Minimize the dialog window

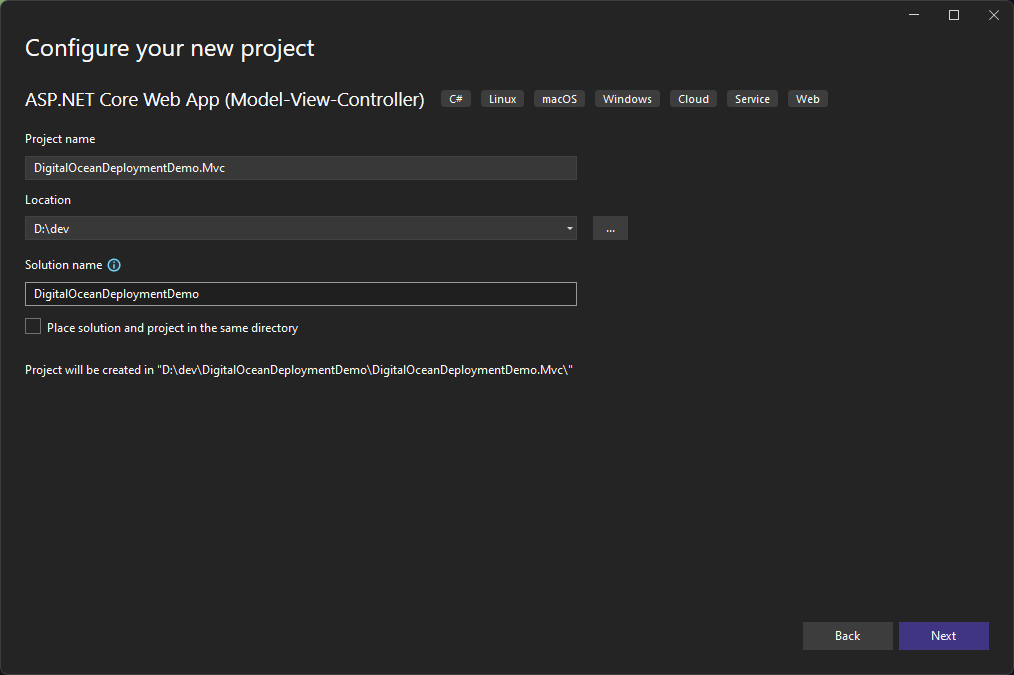coord(914,15)
